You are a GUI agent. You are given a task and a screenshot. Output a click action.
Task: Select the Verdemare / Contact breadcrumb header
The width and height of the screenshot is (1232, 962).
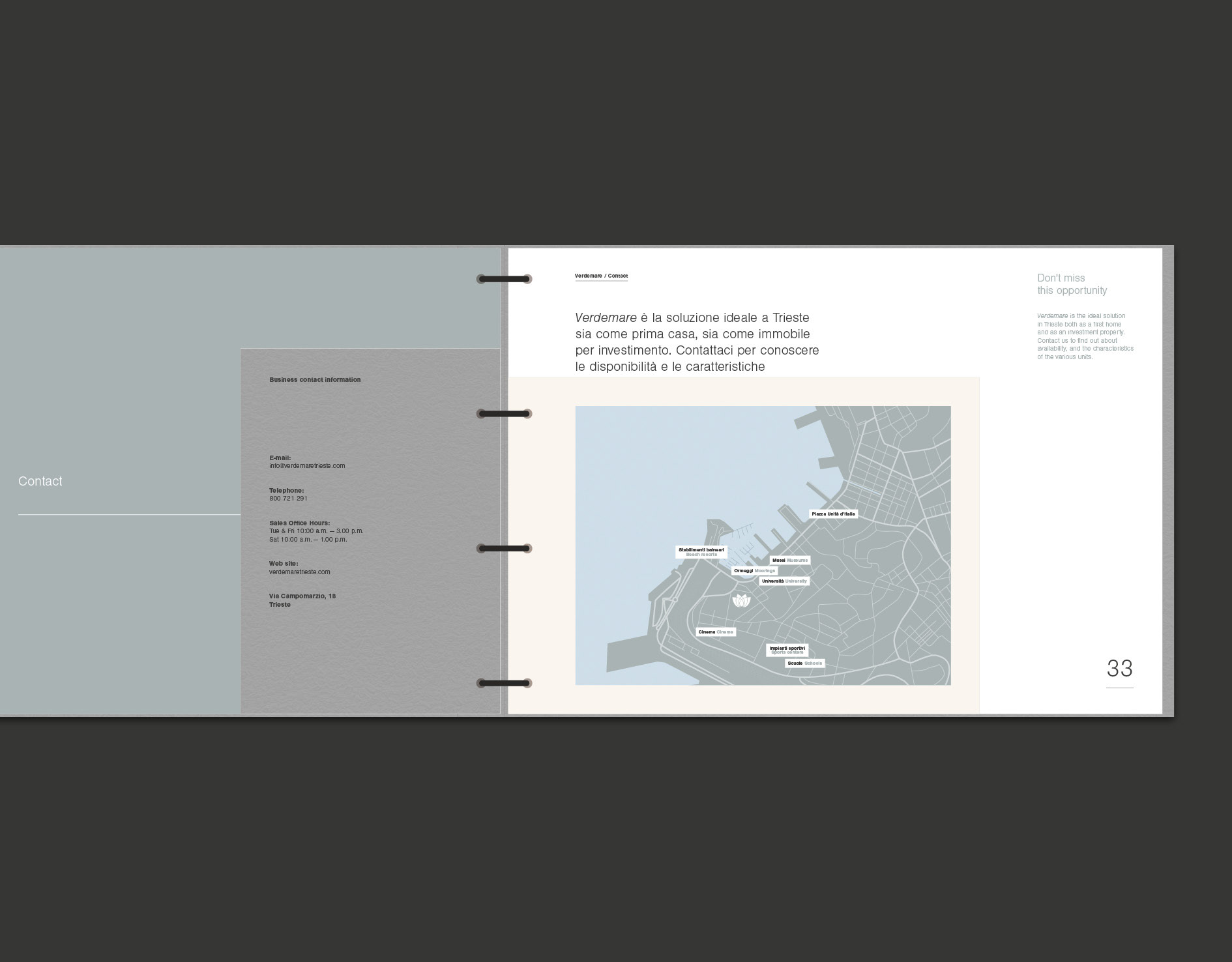601,276
